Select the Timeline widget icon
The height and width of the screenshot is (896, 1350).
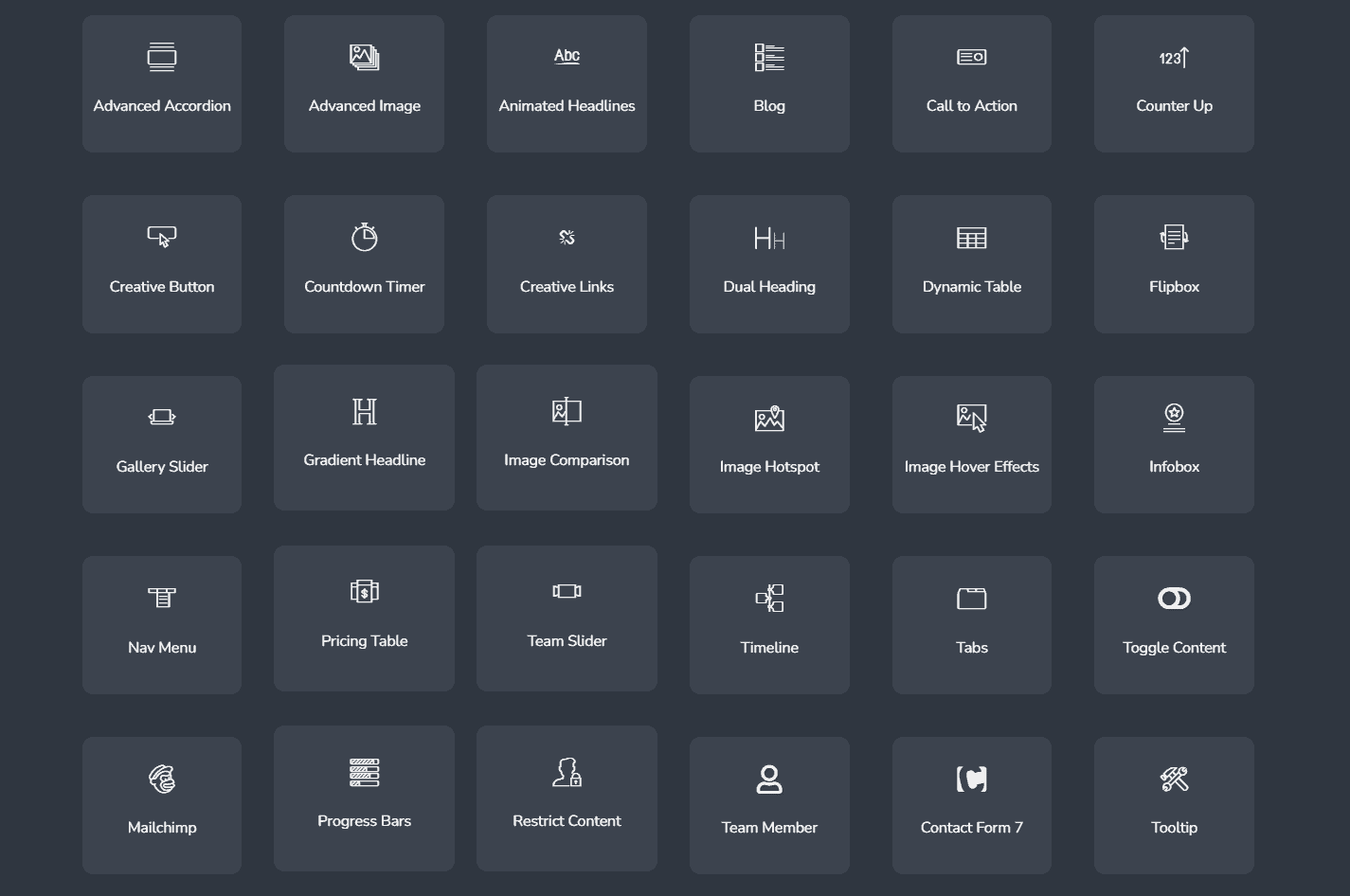[769, 599]
